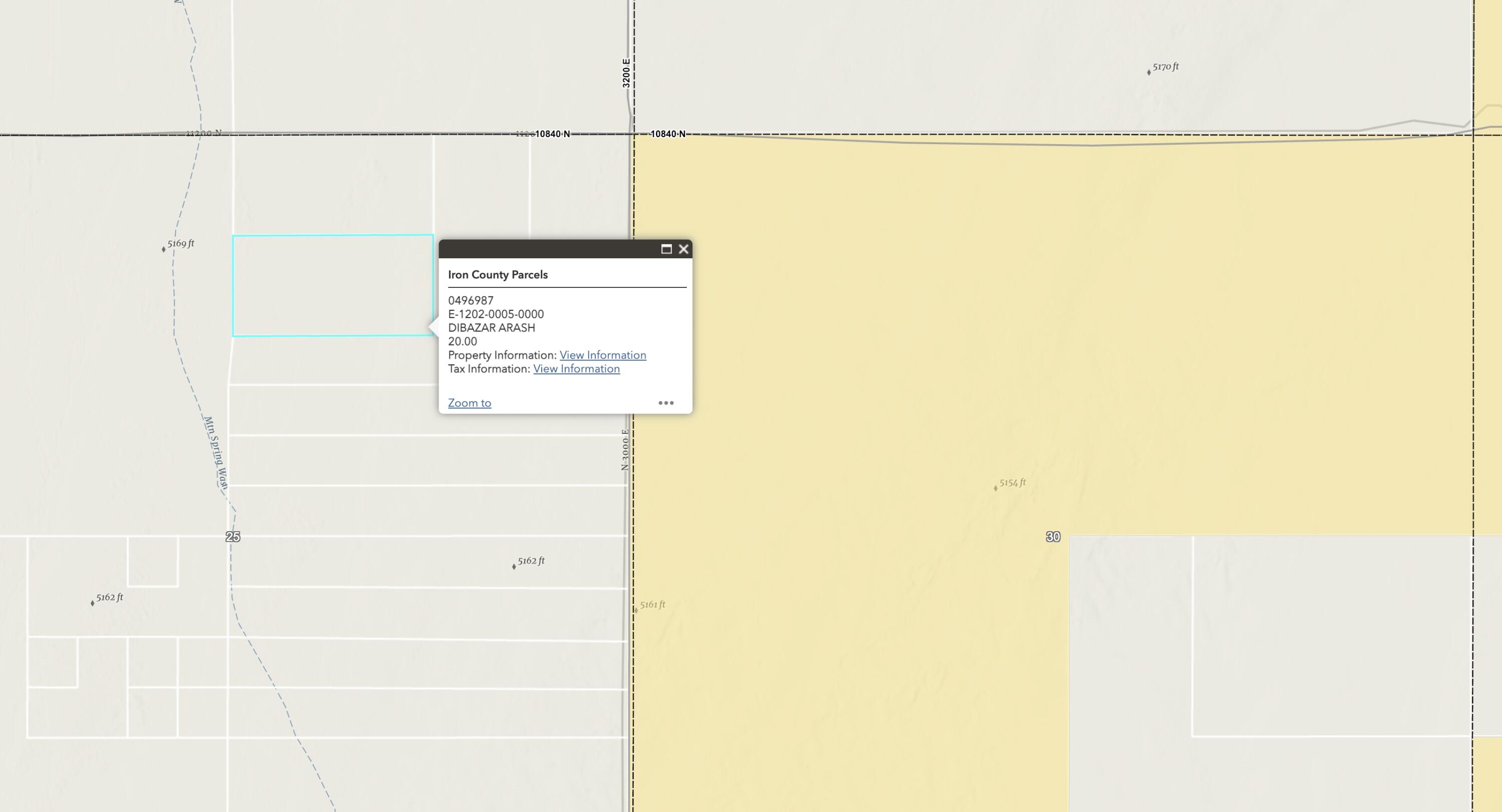Click the N 3000 E road label
The image size is (1502, 812).
click(x=625, y=450)
